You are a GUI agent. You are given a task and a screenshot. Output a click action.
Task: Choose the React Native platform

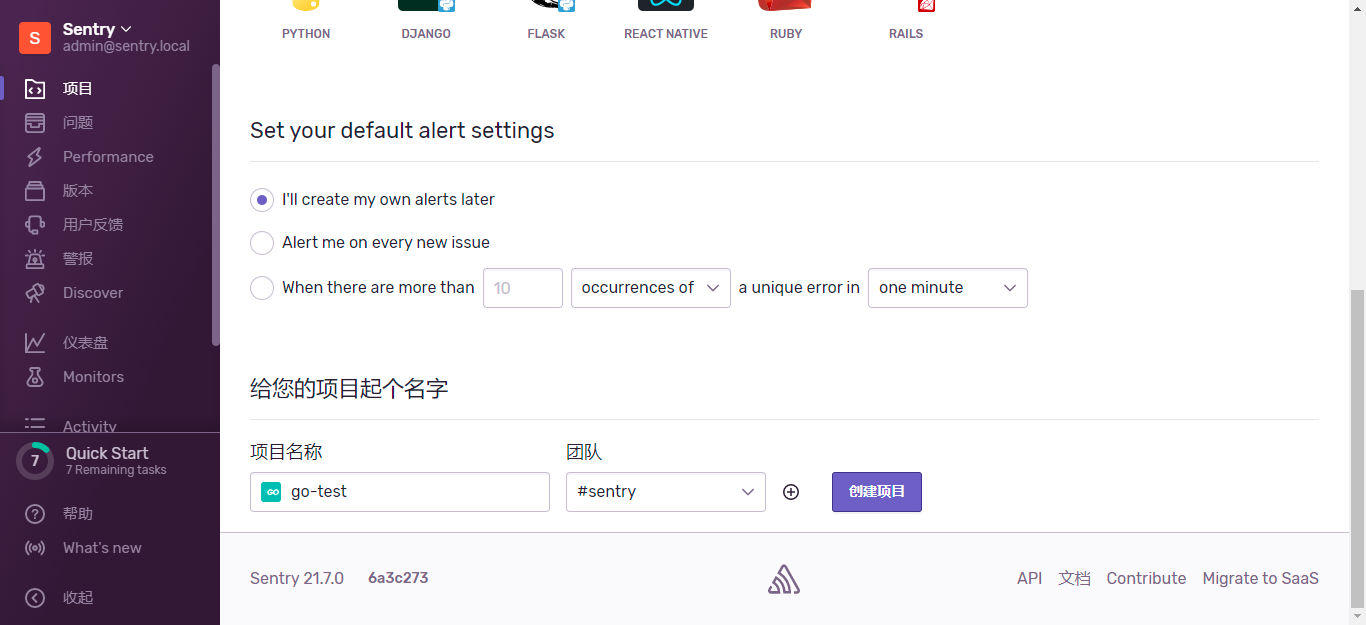pyautogui.click(x=666, y=21)
